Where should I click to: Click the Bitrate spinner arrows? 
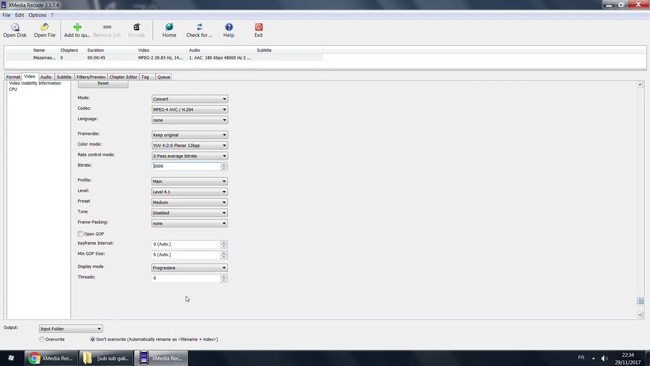point(224,166)
